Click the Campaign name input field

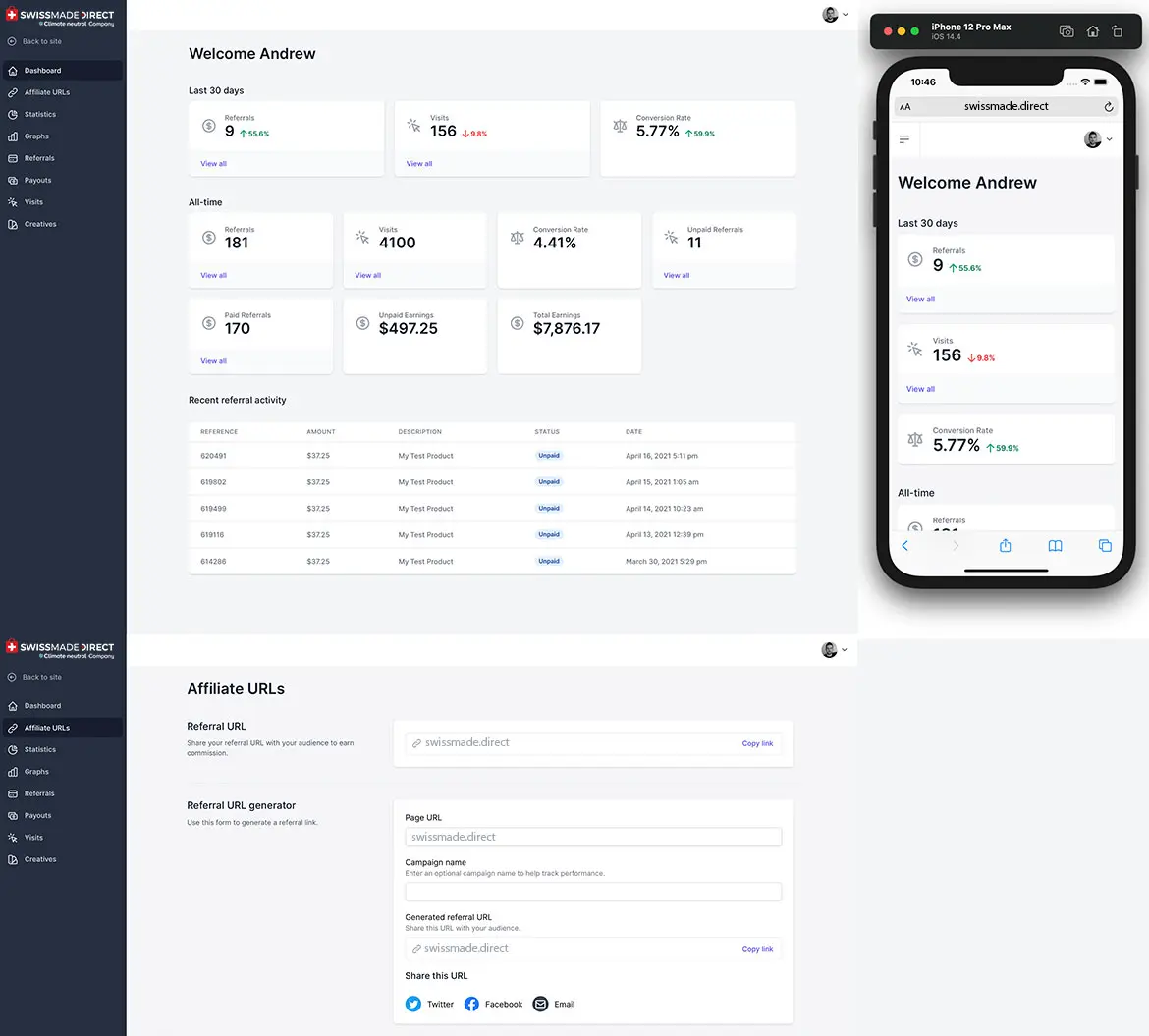pyautogui.click(x=593, y=892)
